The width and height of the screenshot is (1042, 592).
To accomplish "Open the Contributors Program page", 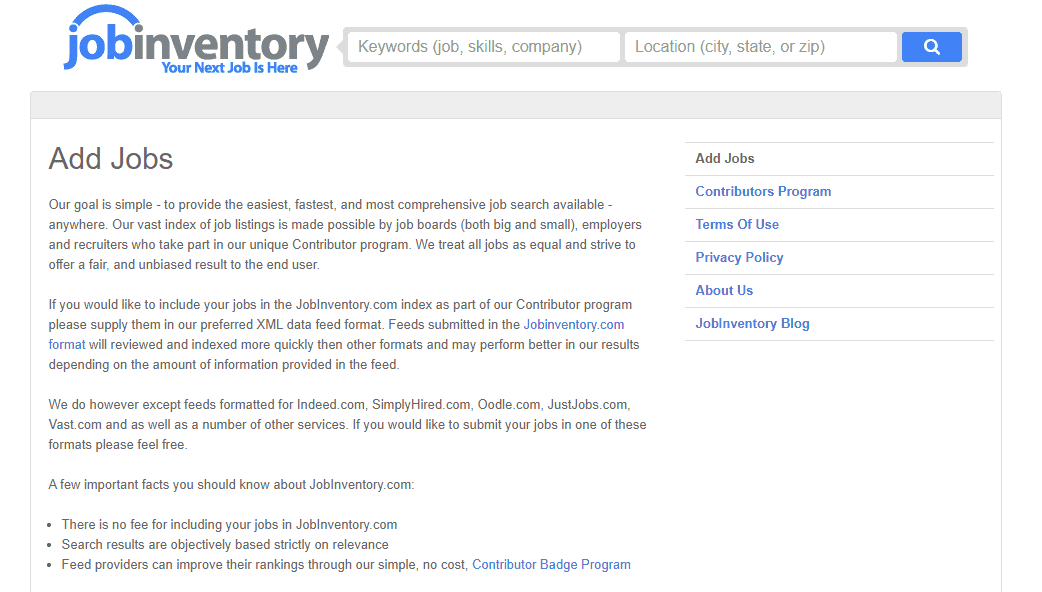I will tap(762, 191).
